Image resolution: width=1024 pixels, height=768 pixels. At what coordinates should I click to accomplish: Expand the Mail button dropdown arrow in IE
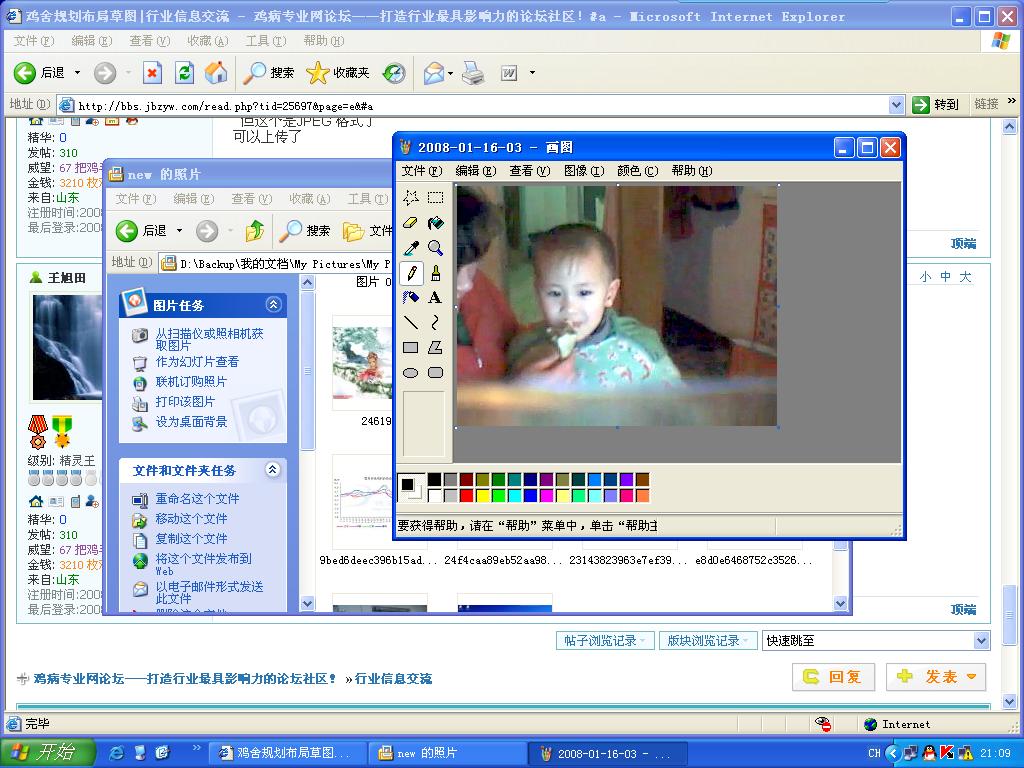(451, 72)
